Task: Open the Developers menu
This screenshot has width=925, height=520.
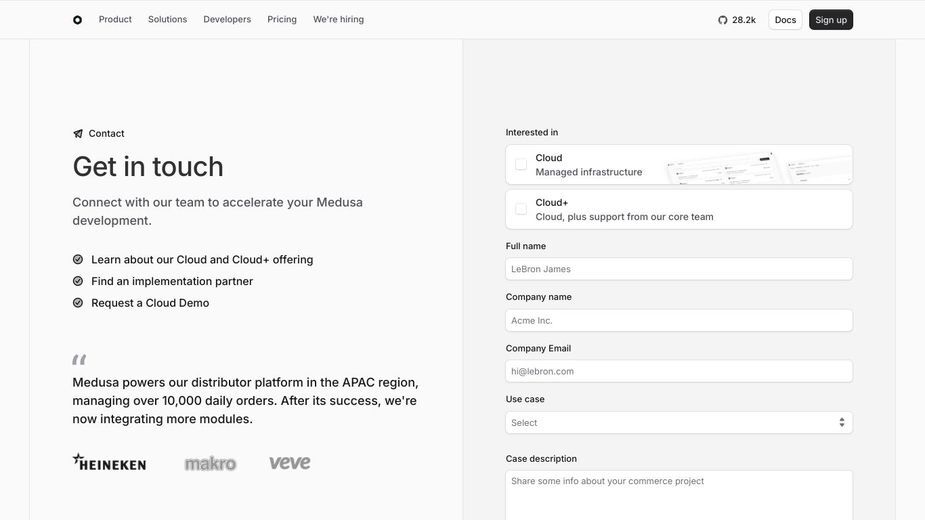Action: pyautogui.click(x=227, y=19)
